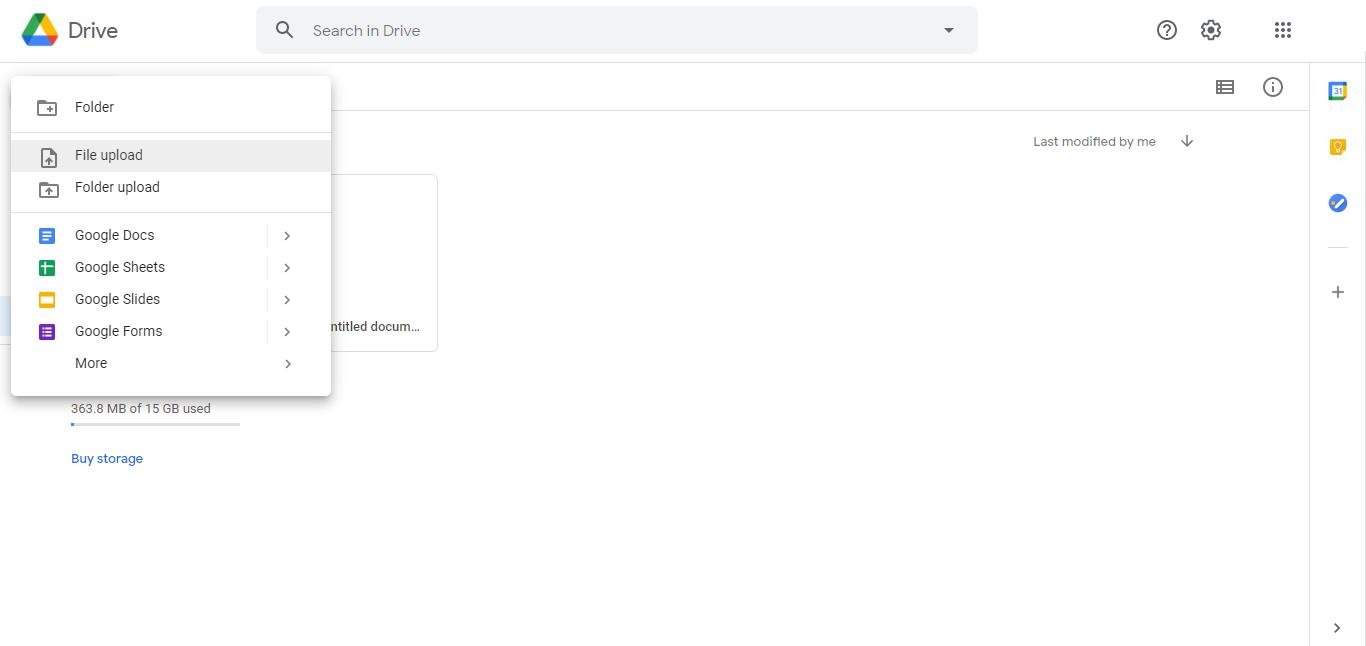The height and width of the screenshot is (646, 1366).
Task: Create a new Google Sheets spreadsheet
Action: pos(139,267)
